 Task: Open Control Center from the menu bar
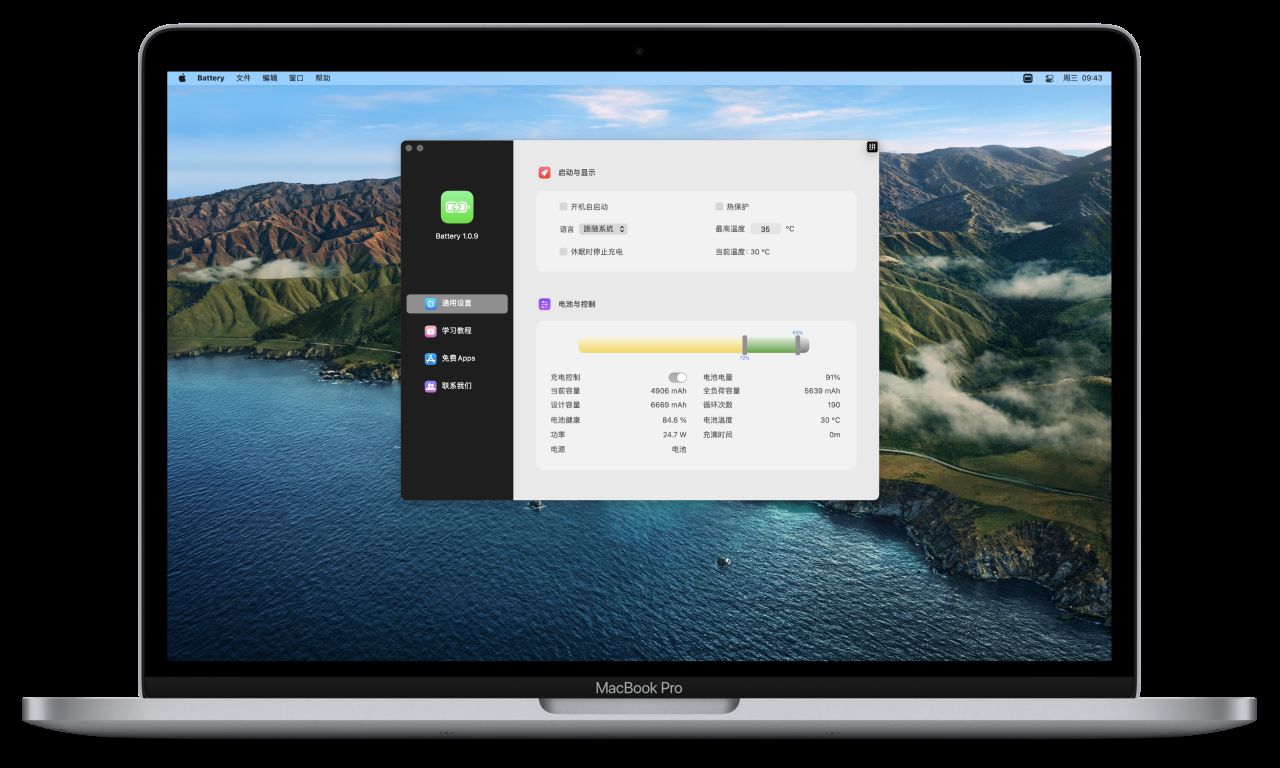tap(1049, 78)
